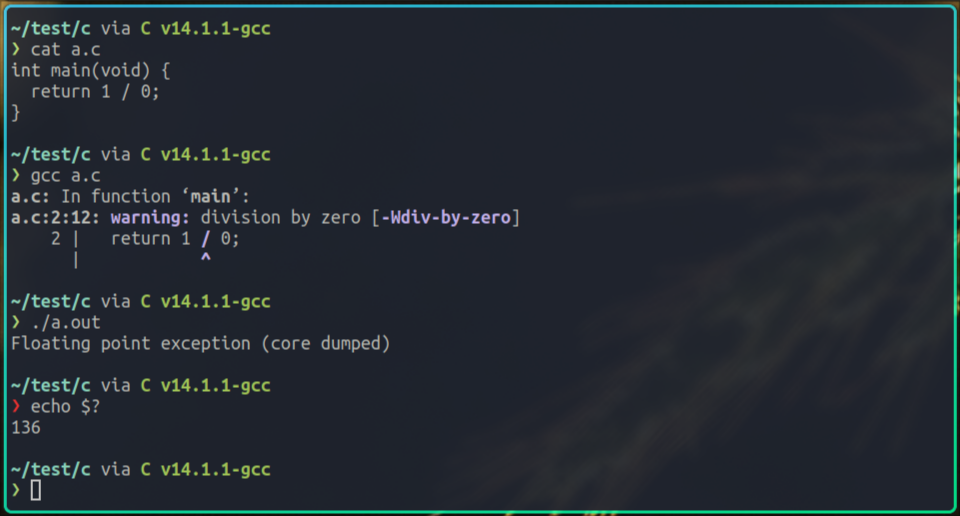Click the green prompt arrow before ./a.out
This screenshot has height=516, width=960.
(16, 323)
